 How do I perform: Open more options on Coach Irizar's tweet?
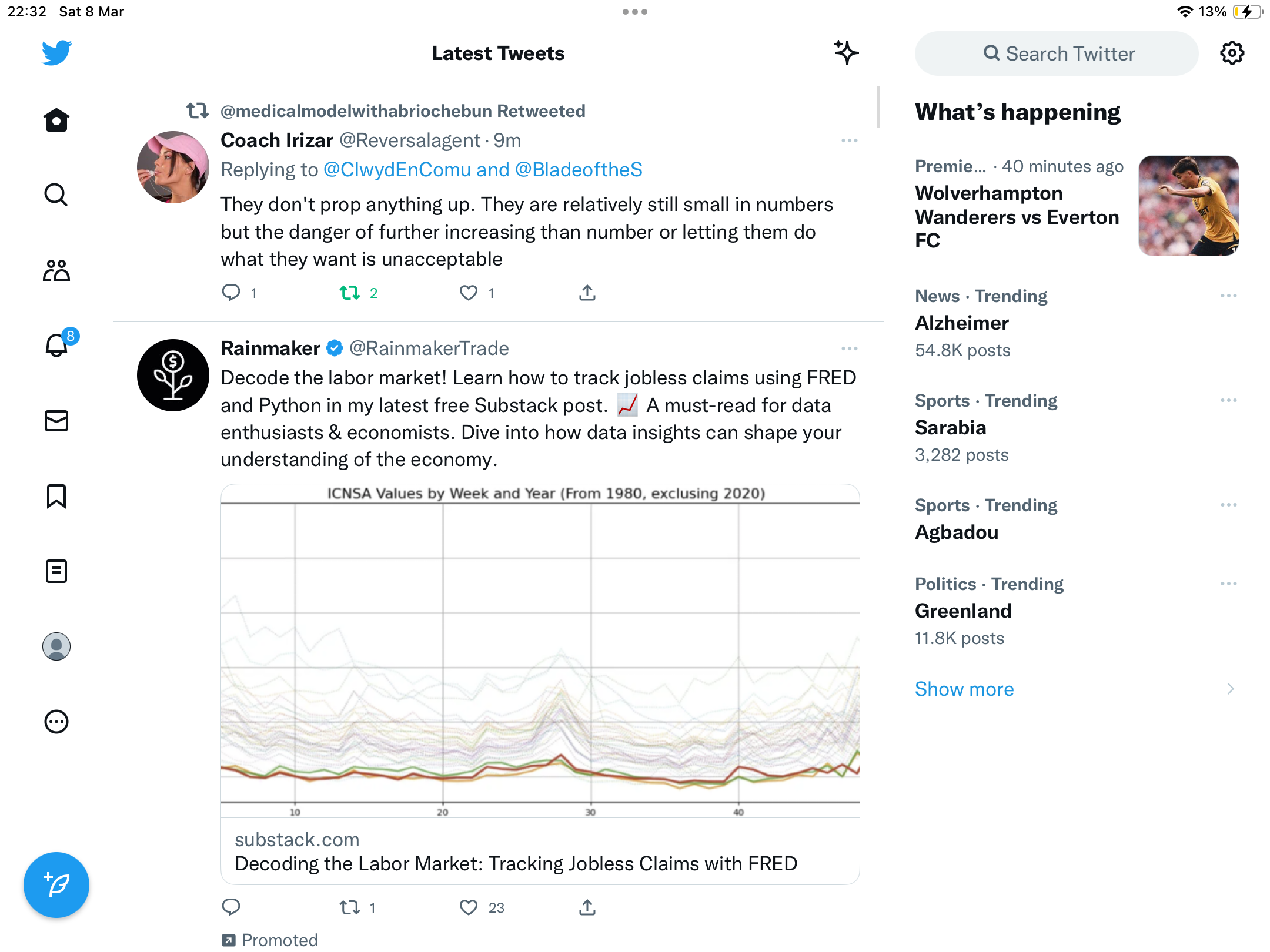(850, 140)
